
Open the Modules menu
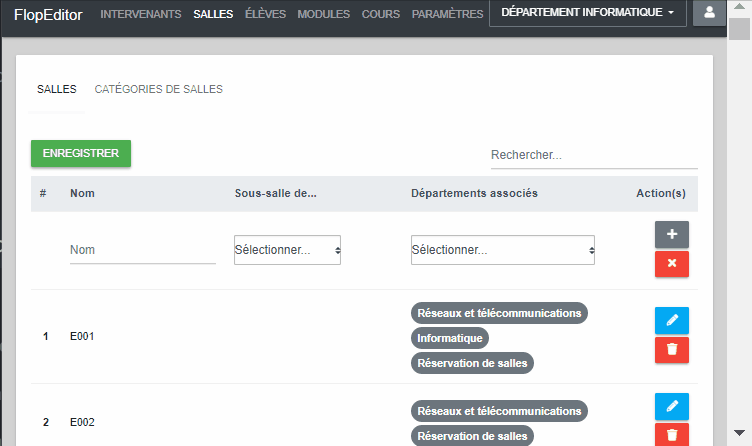(x=324, y=14)
